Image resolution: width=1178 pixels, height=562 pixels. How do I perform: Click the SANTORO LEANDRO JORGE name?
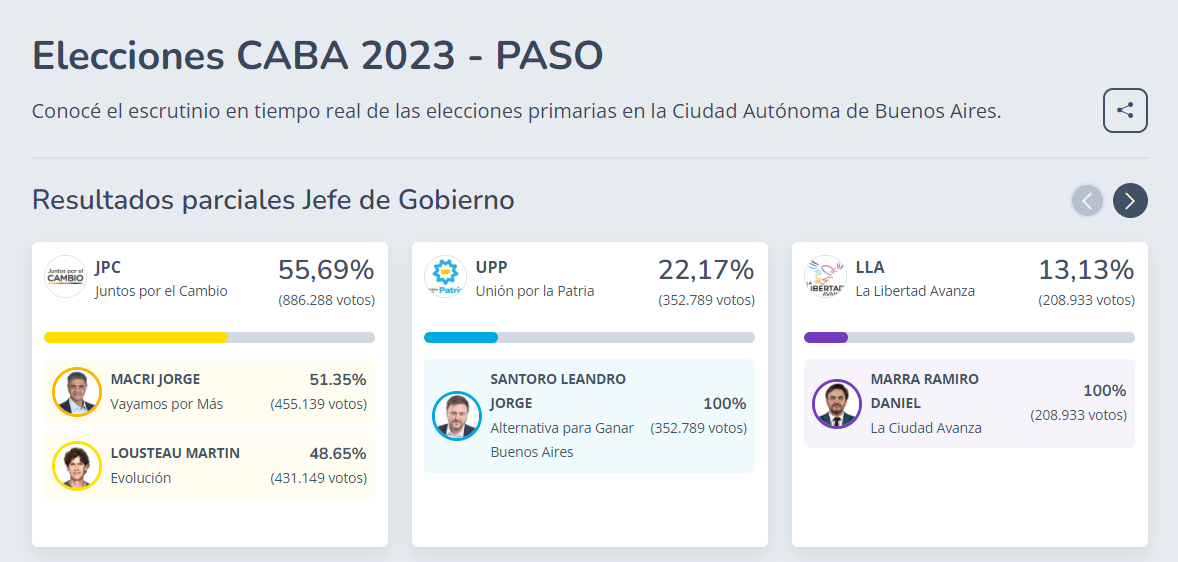(557, 391)
